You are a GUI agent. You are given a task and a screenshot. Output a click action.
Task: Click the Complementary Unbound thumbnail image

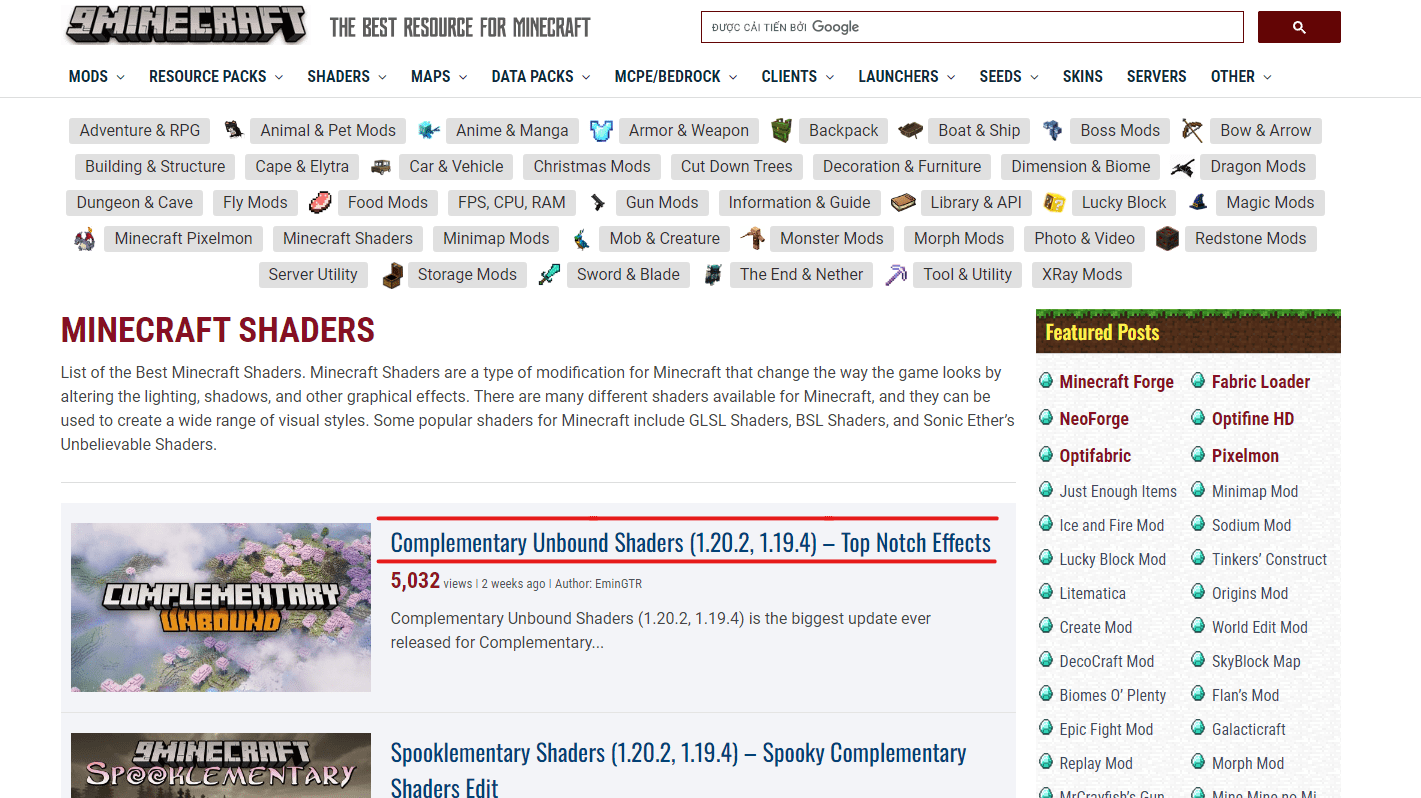(221, 607)
